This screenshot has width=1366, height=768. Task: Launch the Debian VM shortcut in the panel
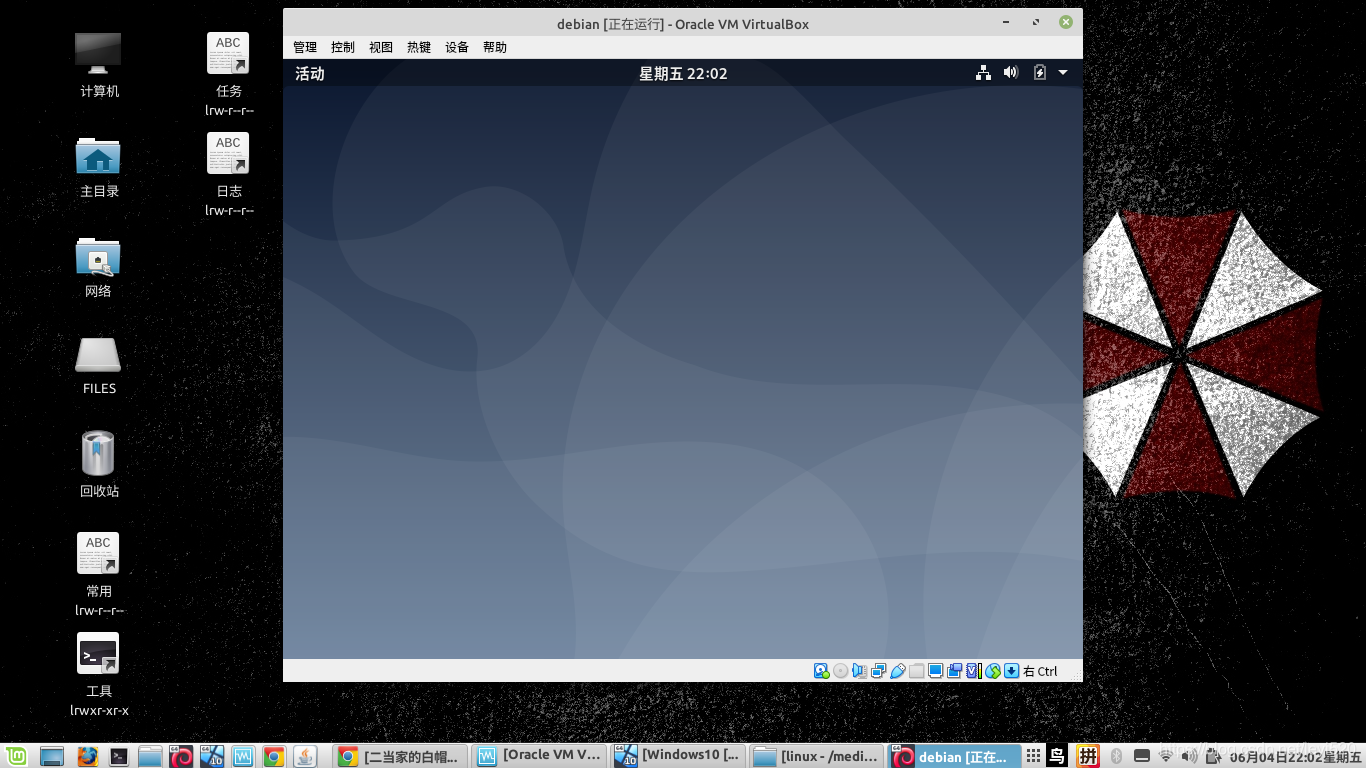coord(181,757)
